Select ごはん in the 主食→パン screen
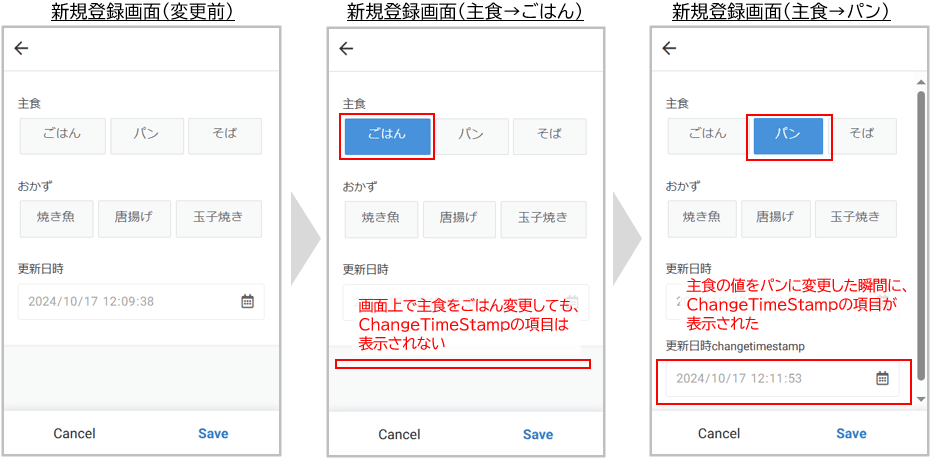The image size is (932, 459). 709,136
